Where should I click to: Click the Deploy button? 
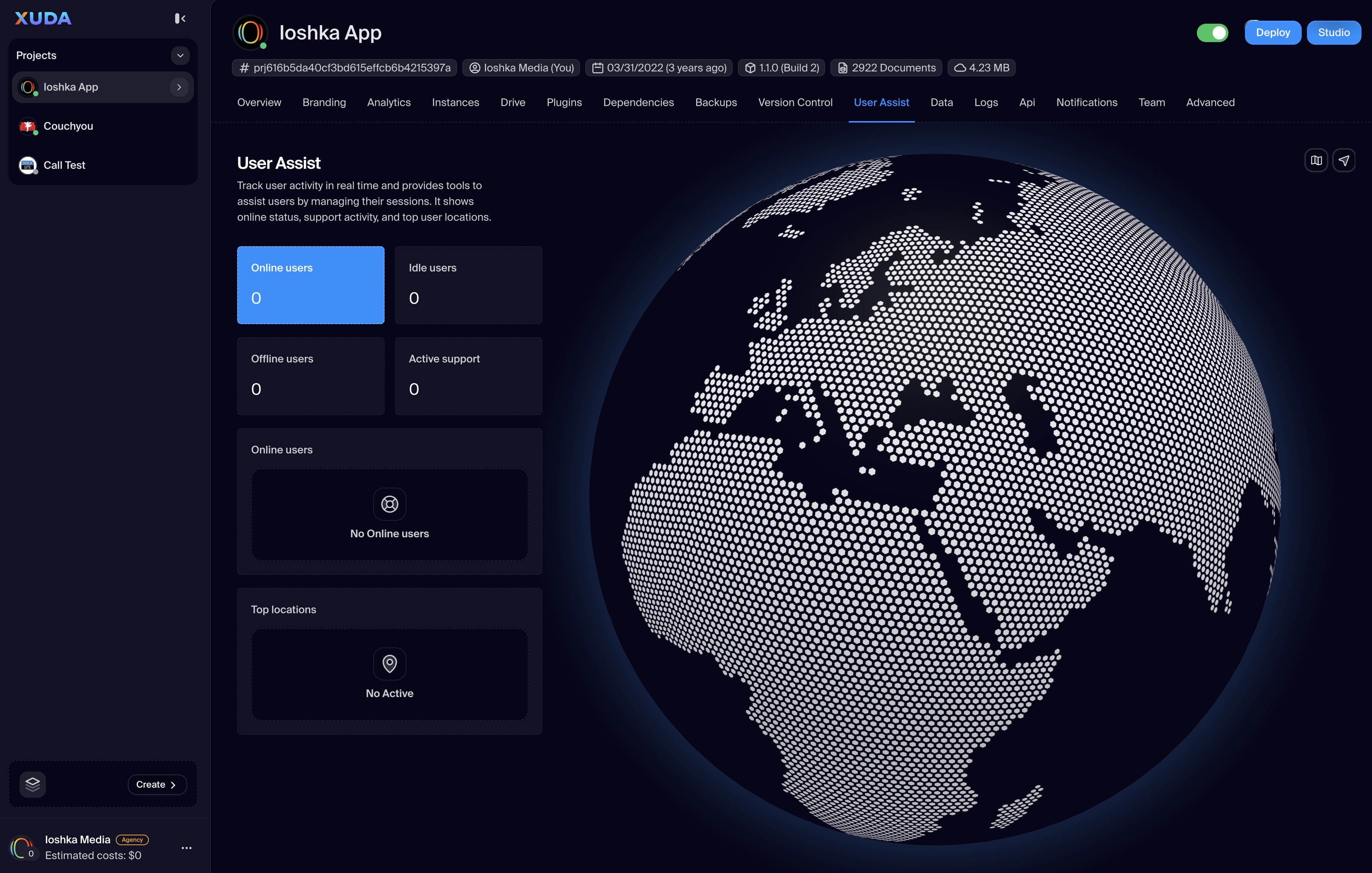(1272, 32)
